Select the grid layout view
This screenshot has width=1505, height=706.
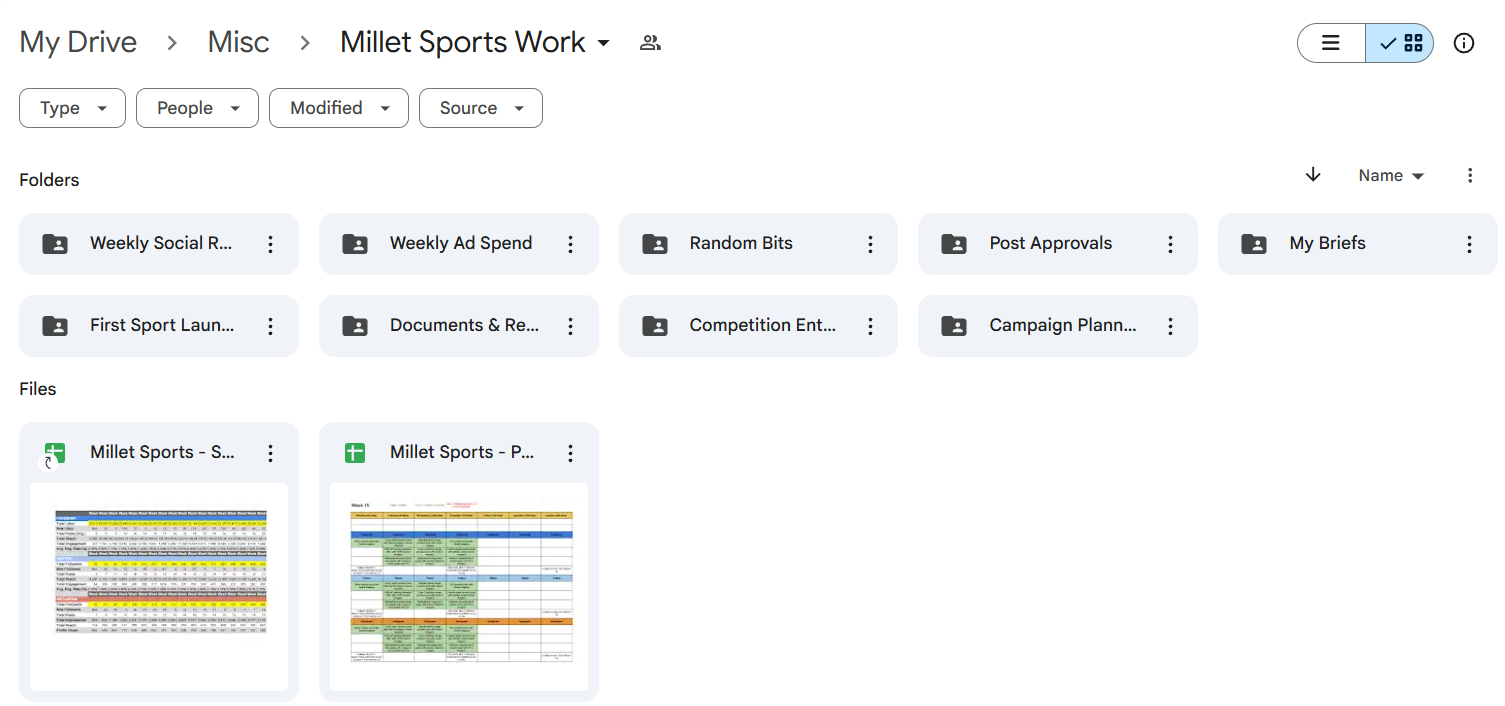click(x=1400, y=43)
